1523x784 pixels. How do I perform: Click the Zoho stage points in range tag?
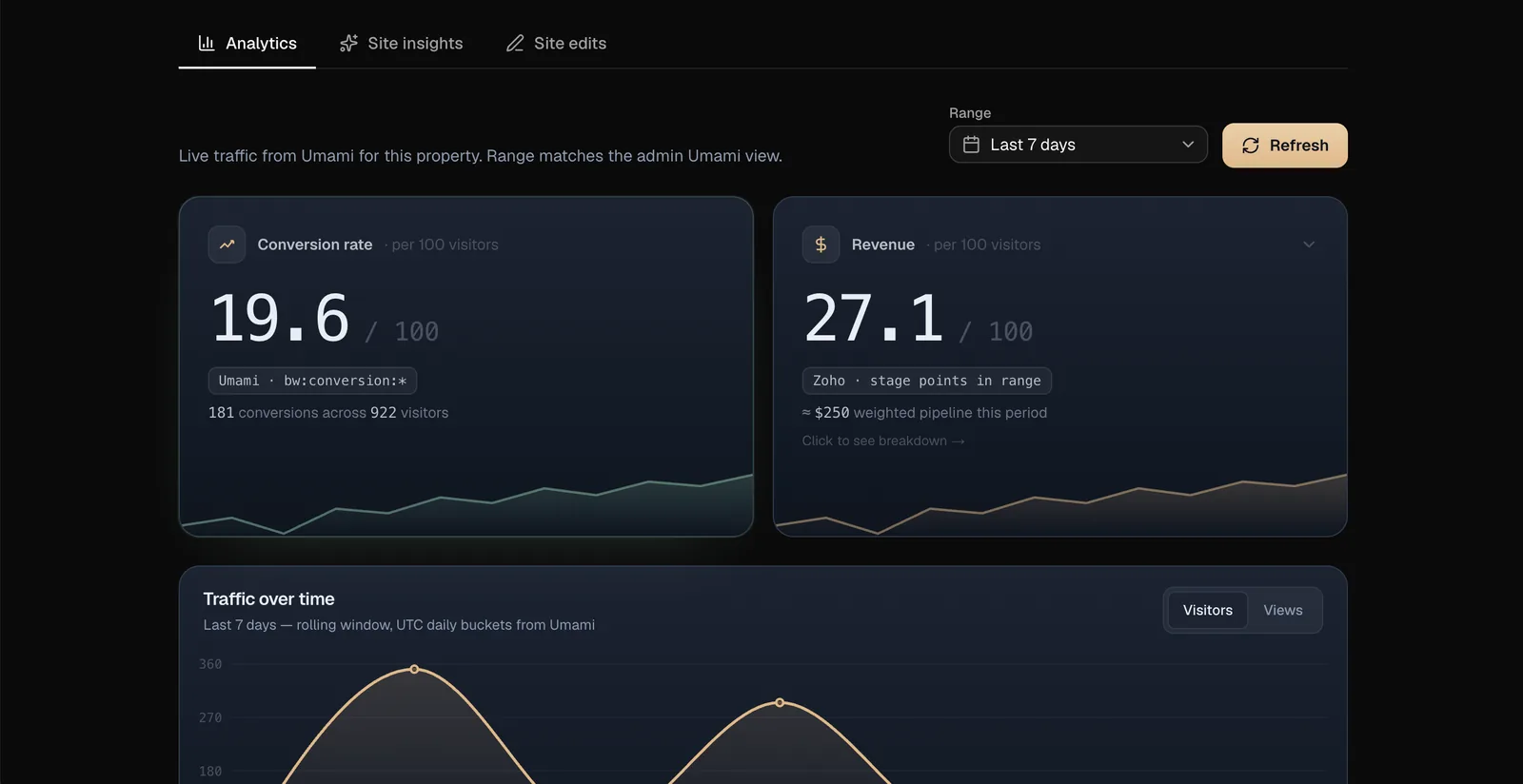pyautogui.click(x=926, y=381)
